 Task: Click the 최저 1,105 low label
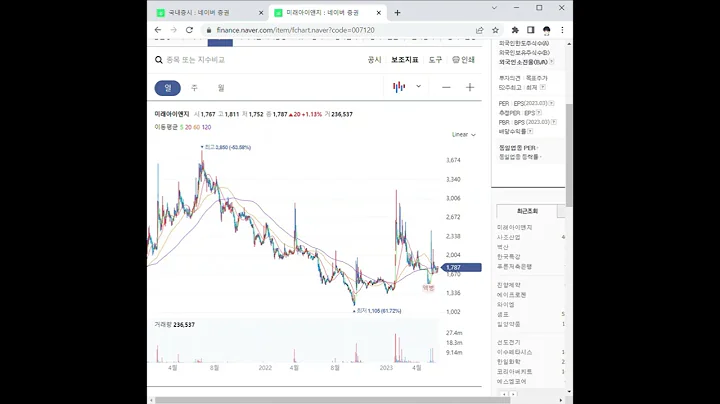[377, 311]
